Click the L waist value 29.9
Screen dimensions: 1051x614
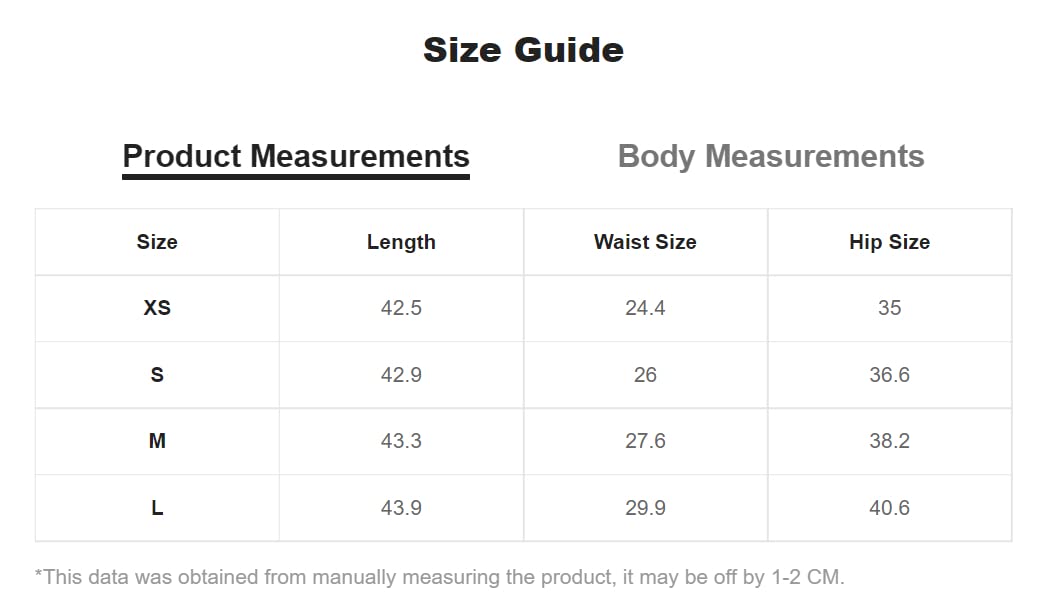645,508
